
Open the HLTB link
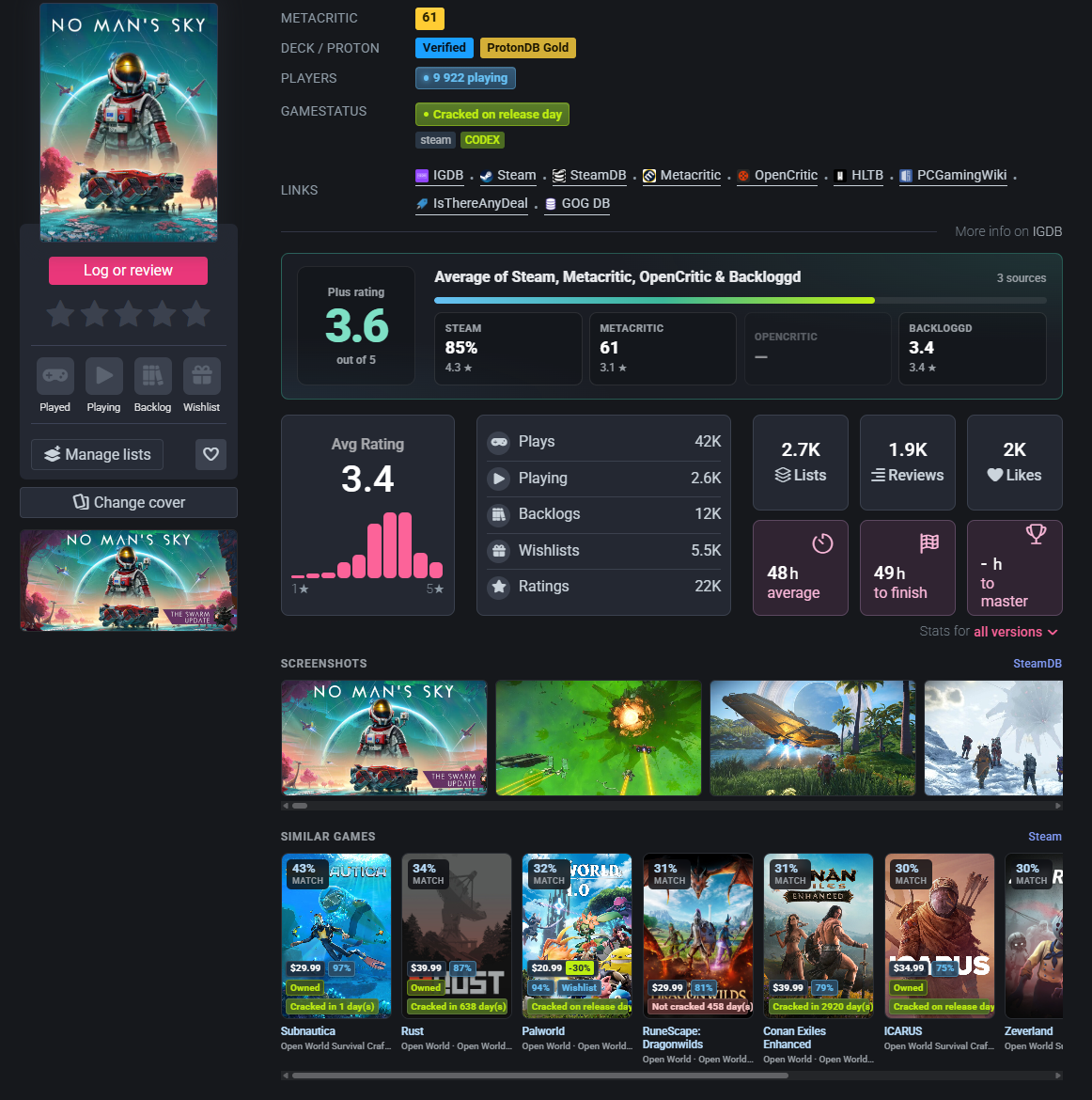coord(858,176)
